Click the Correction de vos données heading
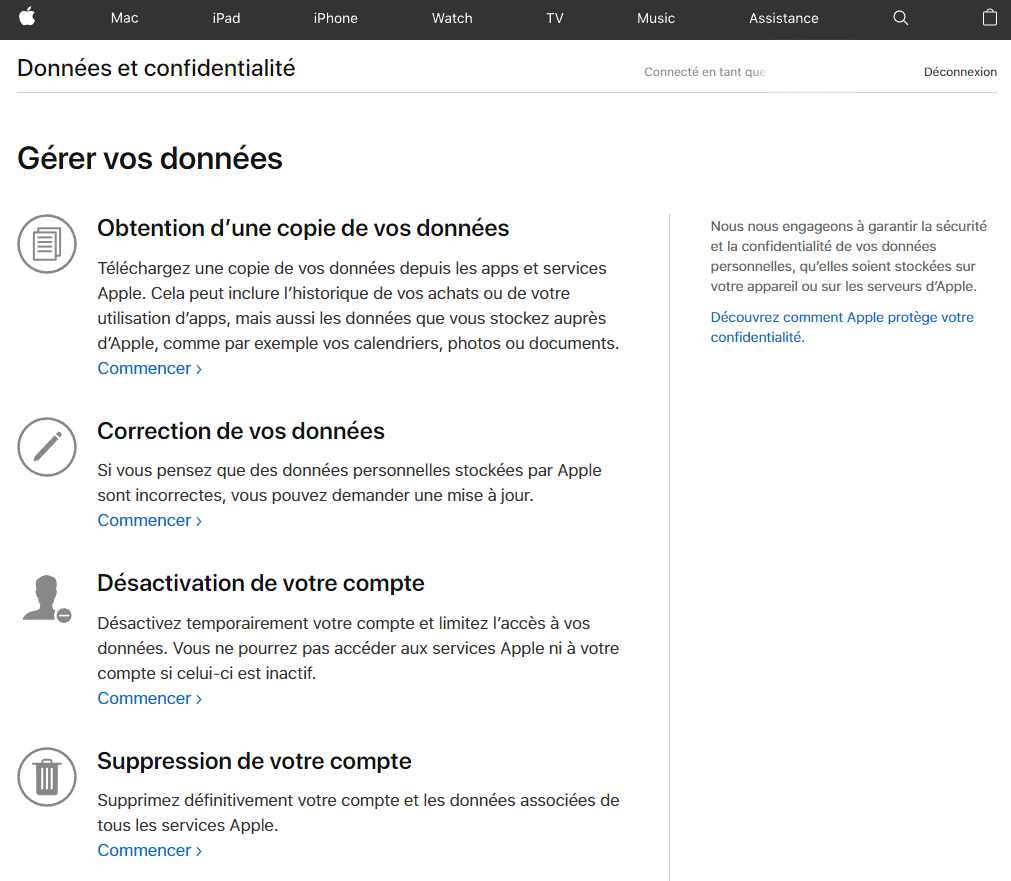This screenshot has width=1011, height=881. point(240,431)
